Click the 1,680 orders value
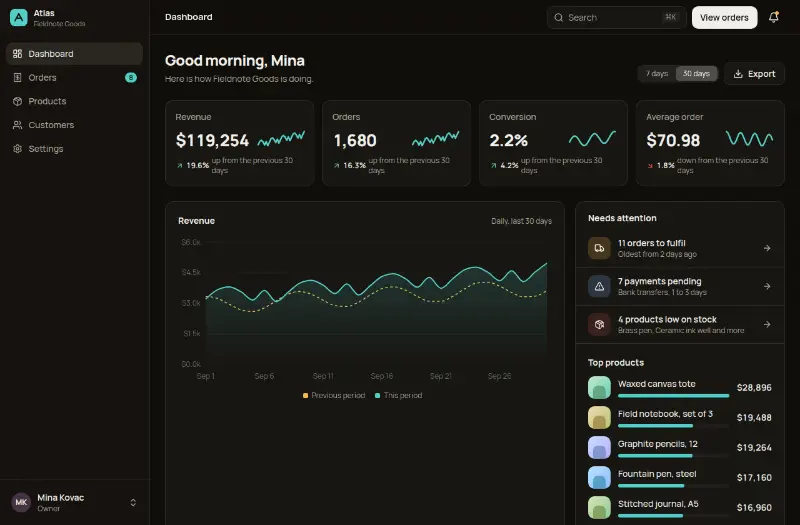Viewport: 800px width, 525px height. [355, 140]
